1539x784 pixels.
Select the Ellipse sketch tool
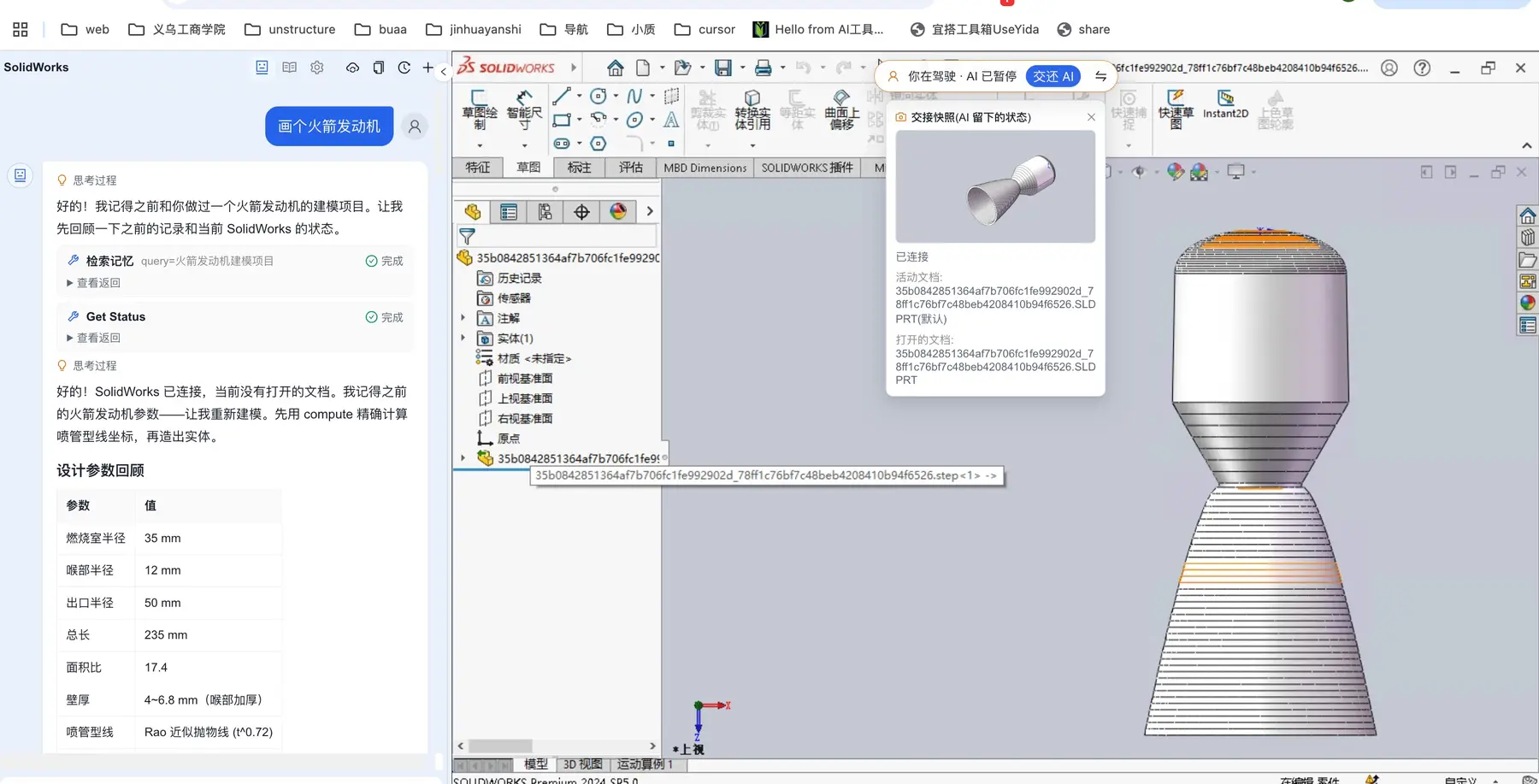[x=634, y=120]
